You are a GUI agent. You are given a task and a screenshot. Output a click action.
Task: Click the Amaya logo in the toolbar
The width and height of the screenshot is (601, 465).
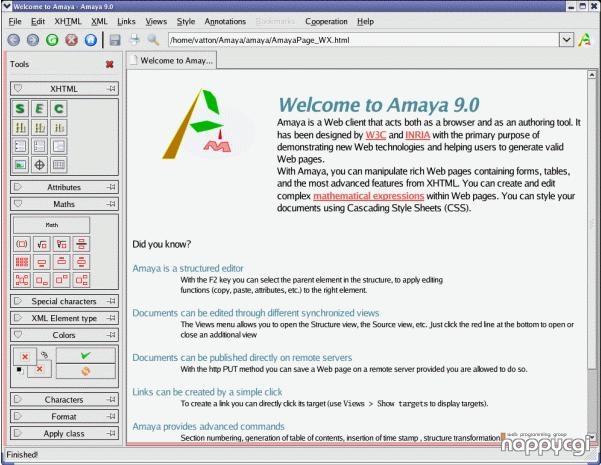[585, 39]
